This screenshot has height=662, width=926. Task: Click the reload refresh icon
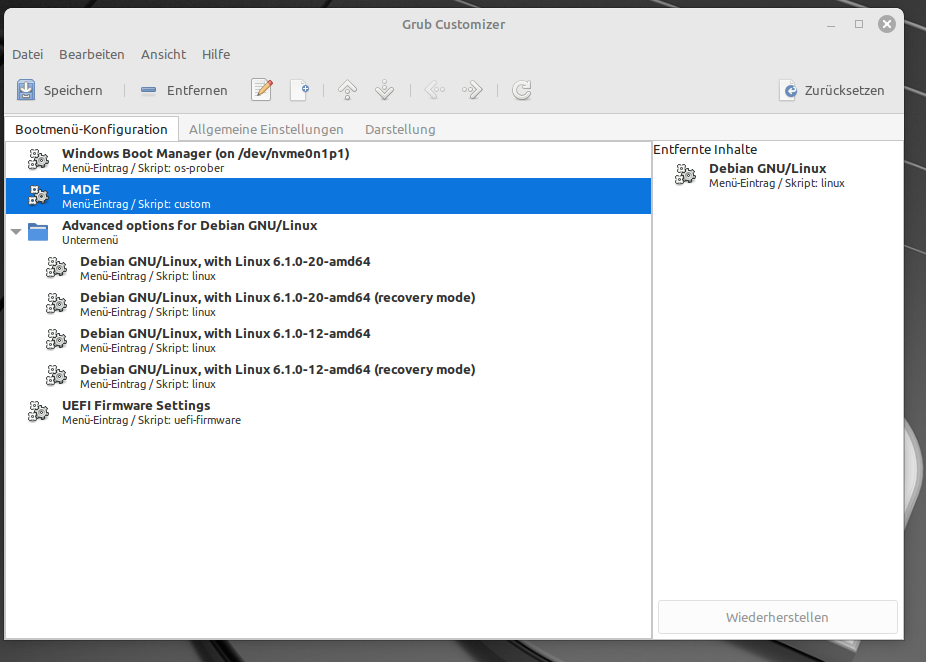[x=521, y=90]
